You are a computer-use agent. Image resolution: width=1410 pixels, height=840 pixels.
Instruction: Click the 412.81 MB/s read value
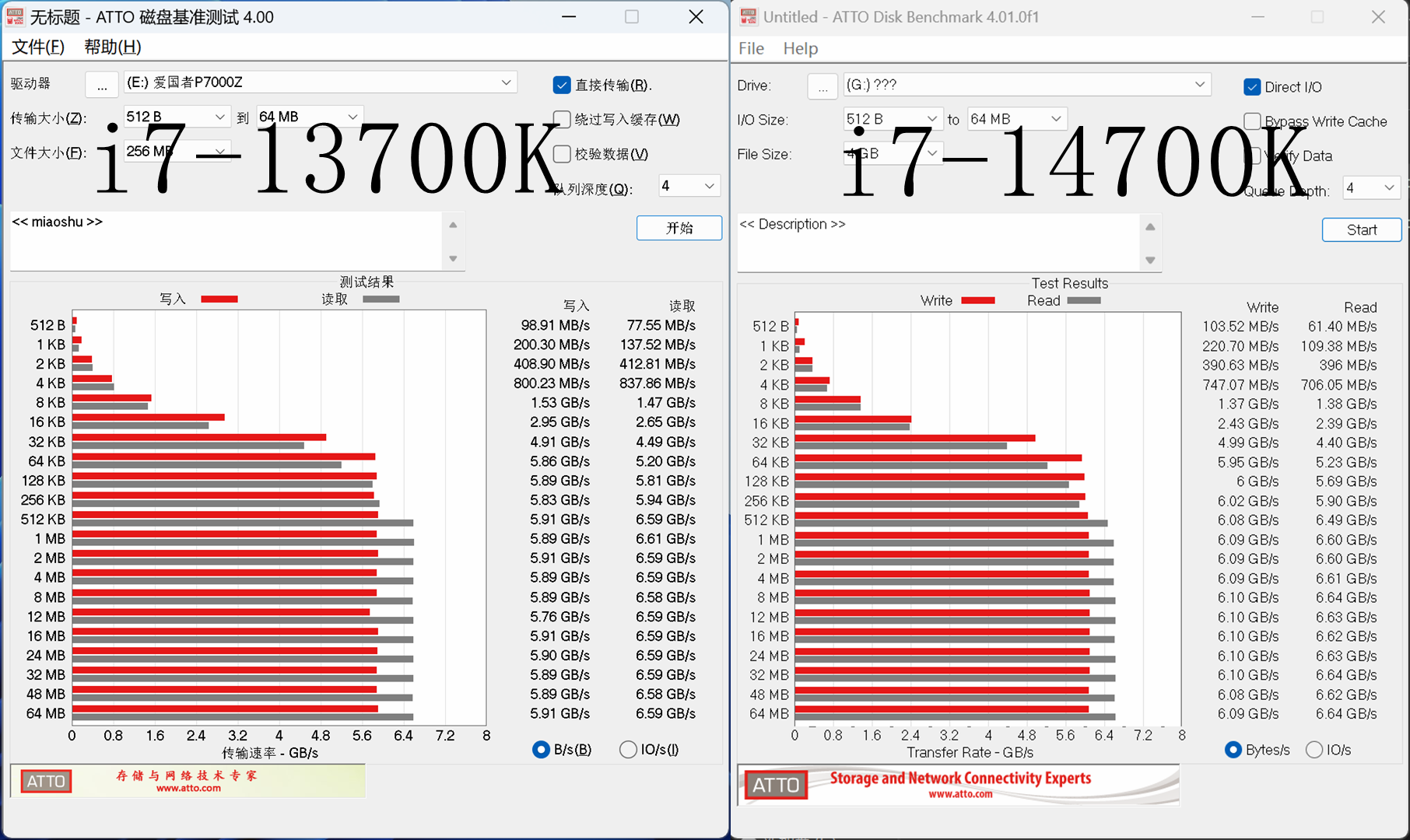click(x=658, y=364)
